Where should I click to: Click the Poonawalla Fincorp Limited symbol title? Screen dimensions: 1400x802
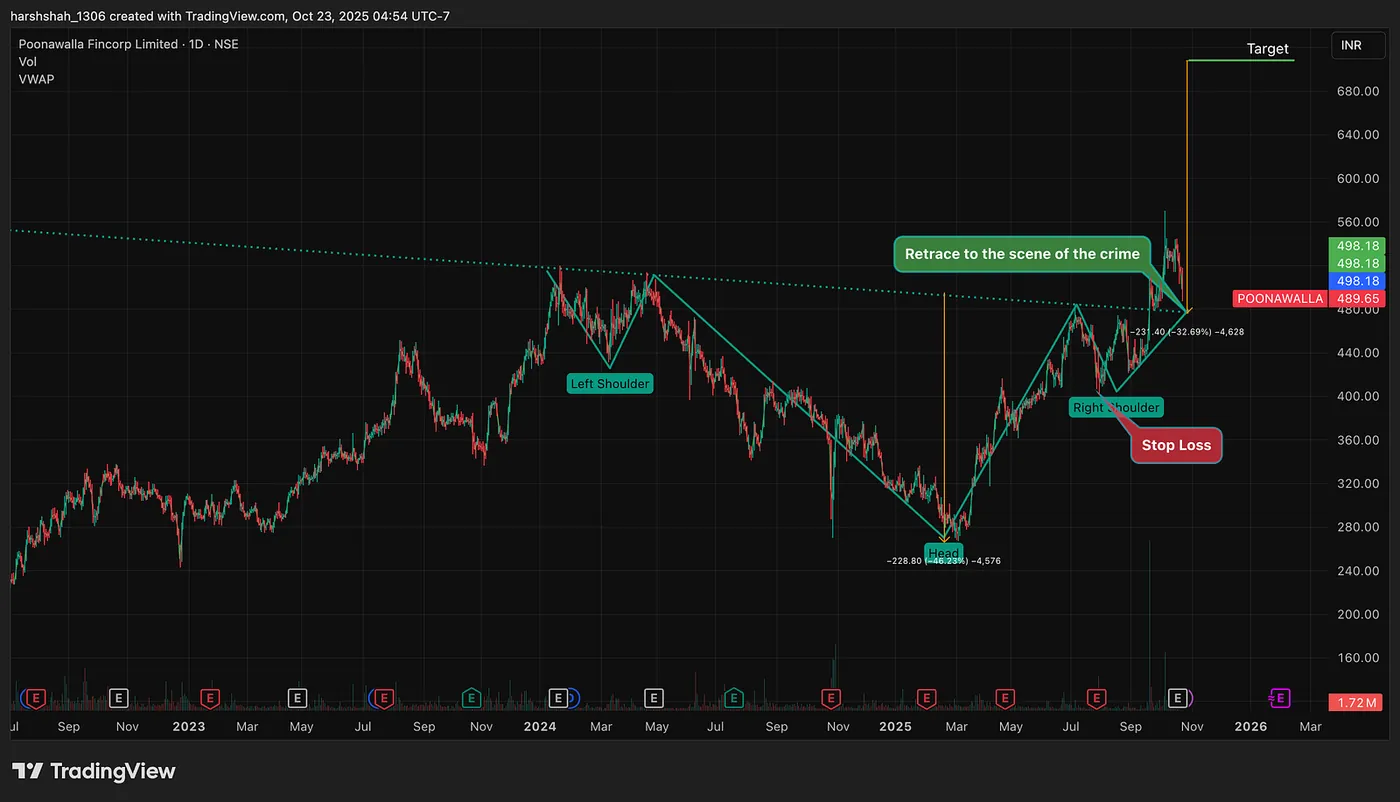click(129, 44)
